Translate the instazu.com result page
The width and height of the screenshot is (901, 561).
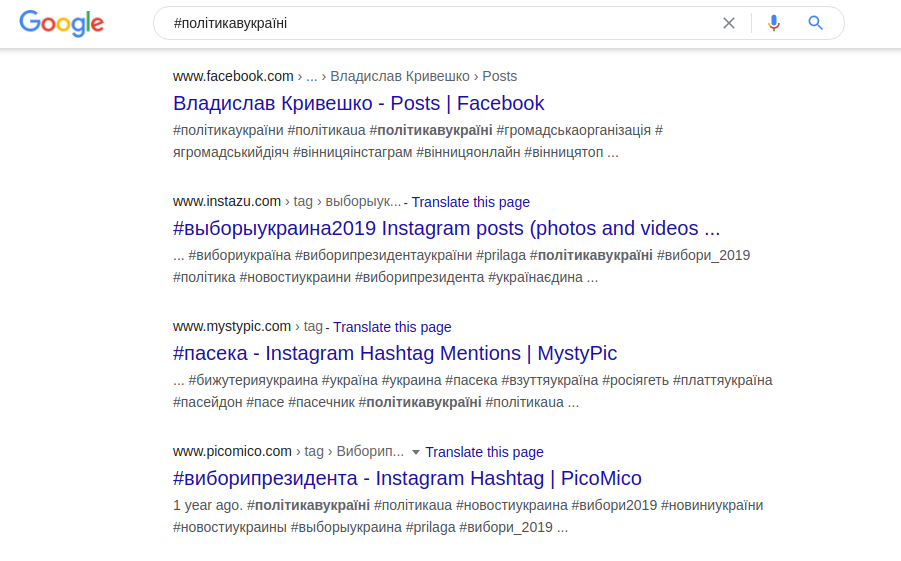[x=470, y=202]
